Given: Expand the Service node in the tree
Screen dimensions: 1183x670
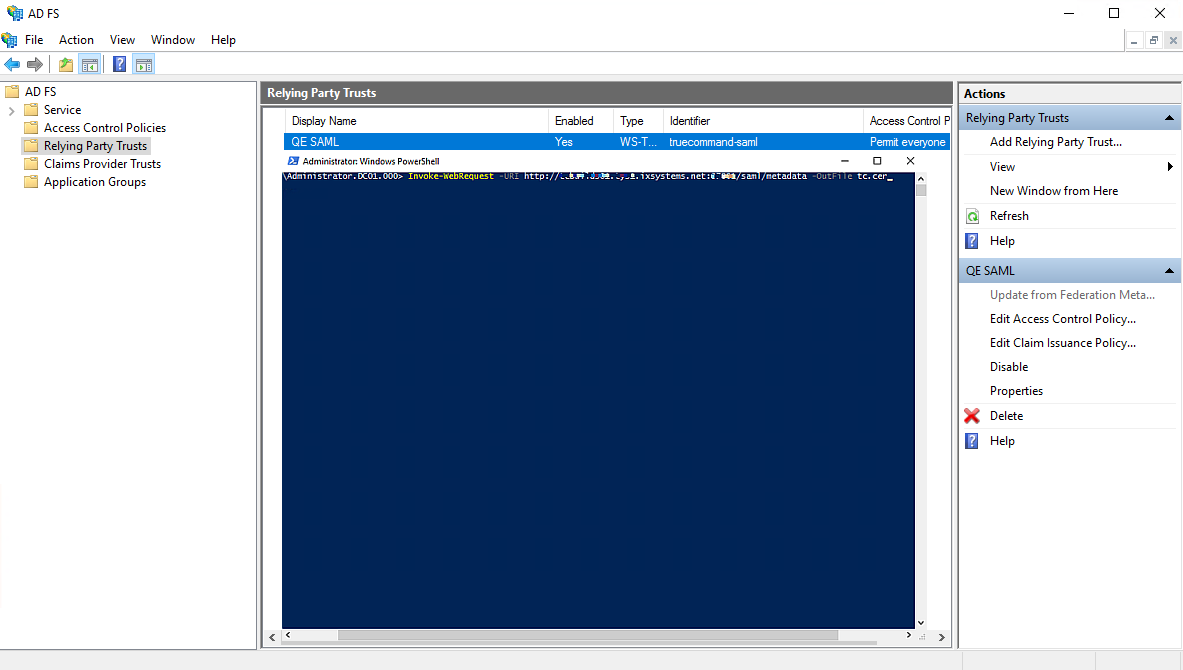Looking at the screenshot, I should click(x=13, y=109).
